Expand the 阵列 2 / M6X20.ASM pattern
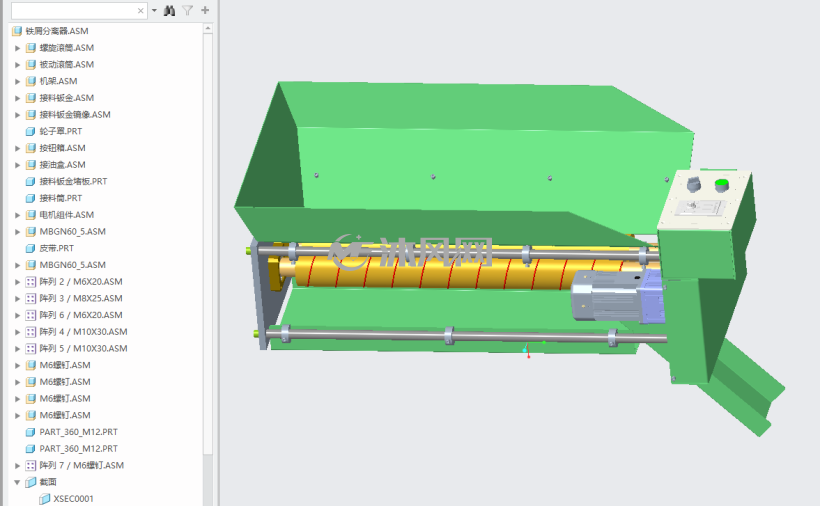820x506 pixels. [x=17, y=282]
